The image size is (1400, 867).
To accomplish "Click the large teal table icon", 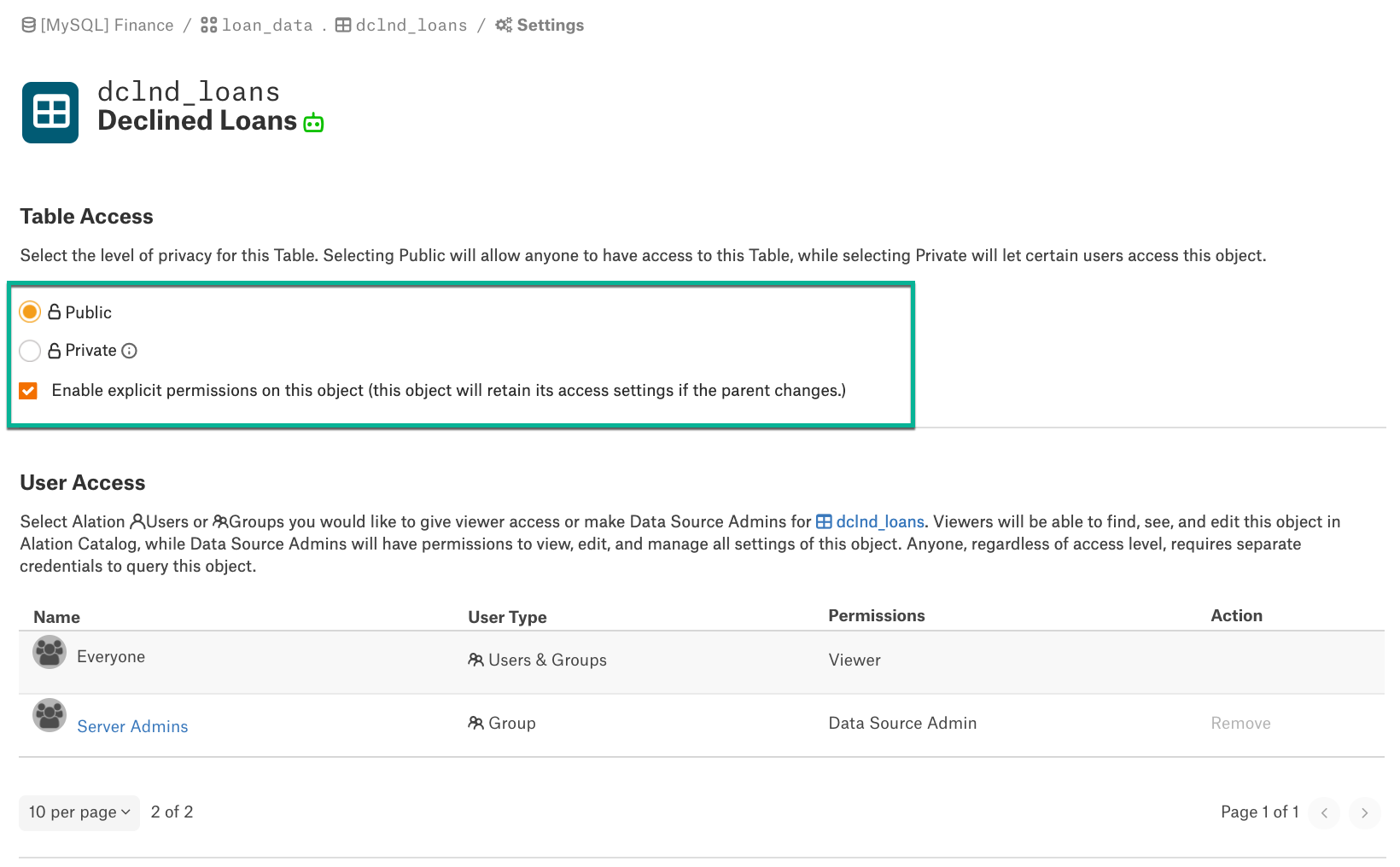I will [x=50, y=113].
